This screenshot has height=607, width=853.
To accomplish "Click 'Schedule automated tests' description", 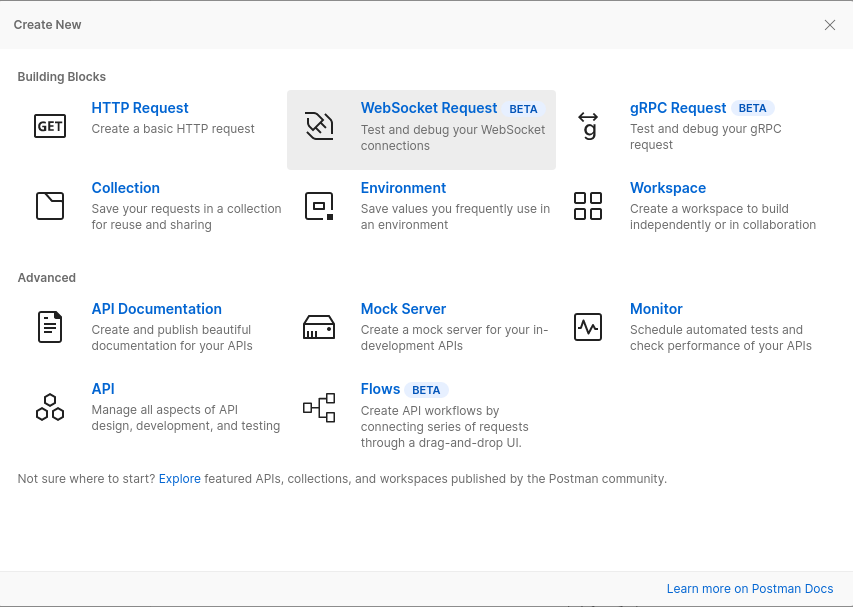I will point(721,338).
